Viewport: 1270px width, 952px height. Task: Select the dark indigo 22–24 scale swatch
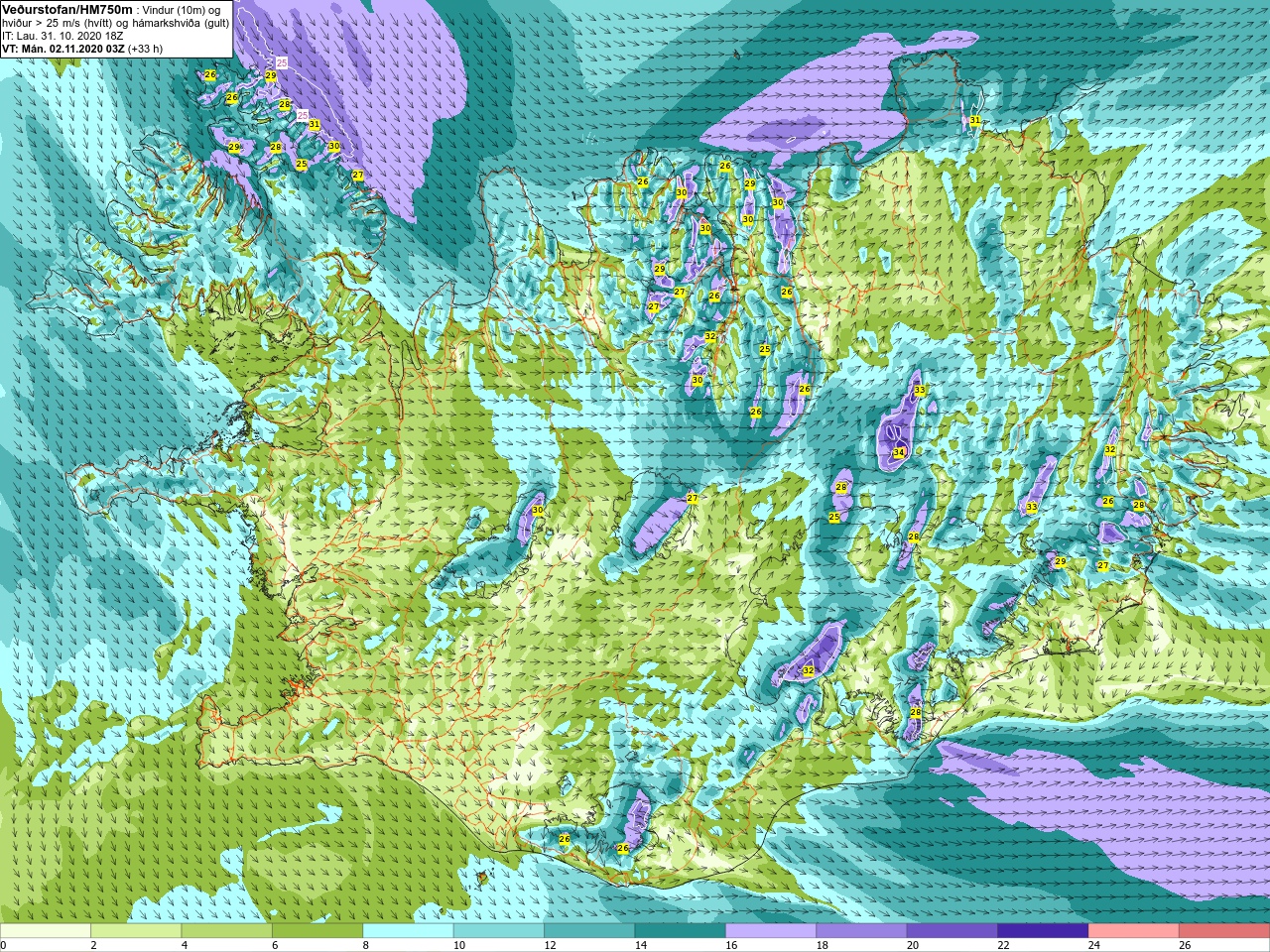(x=1043, y=930)
